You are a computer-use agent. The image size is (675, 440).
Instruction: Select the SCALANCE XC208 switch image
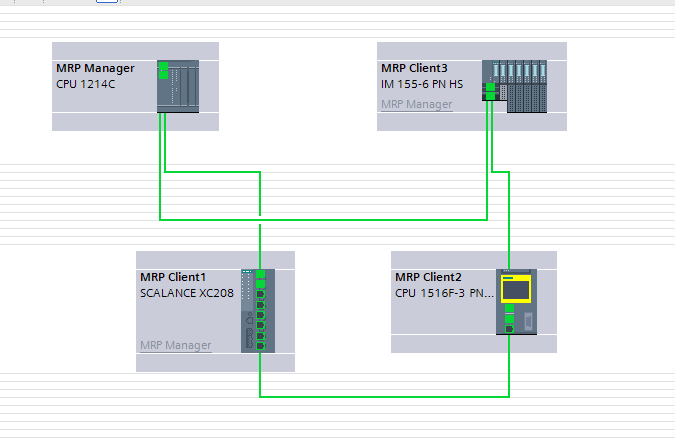tap(255, 310)
